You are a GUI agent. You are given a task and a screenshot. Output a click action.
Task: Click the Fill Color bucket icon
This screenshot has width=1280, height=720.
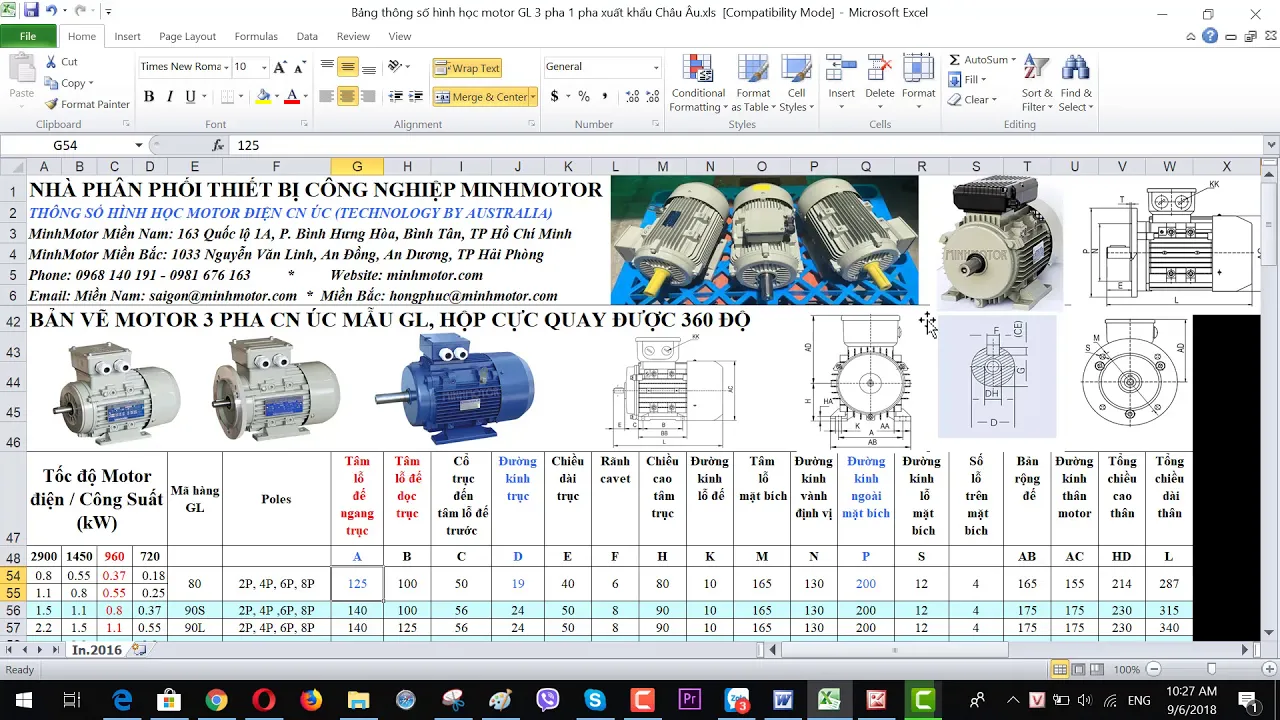pyautogui.click(x=263, y=97)
